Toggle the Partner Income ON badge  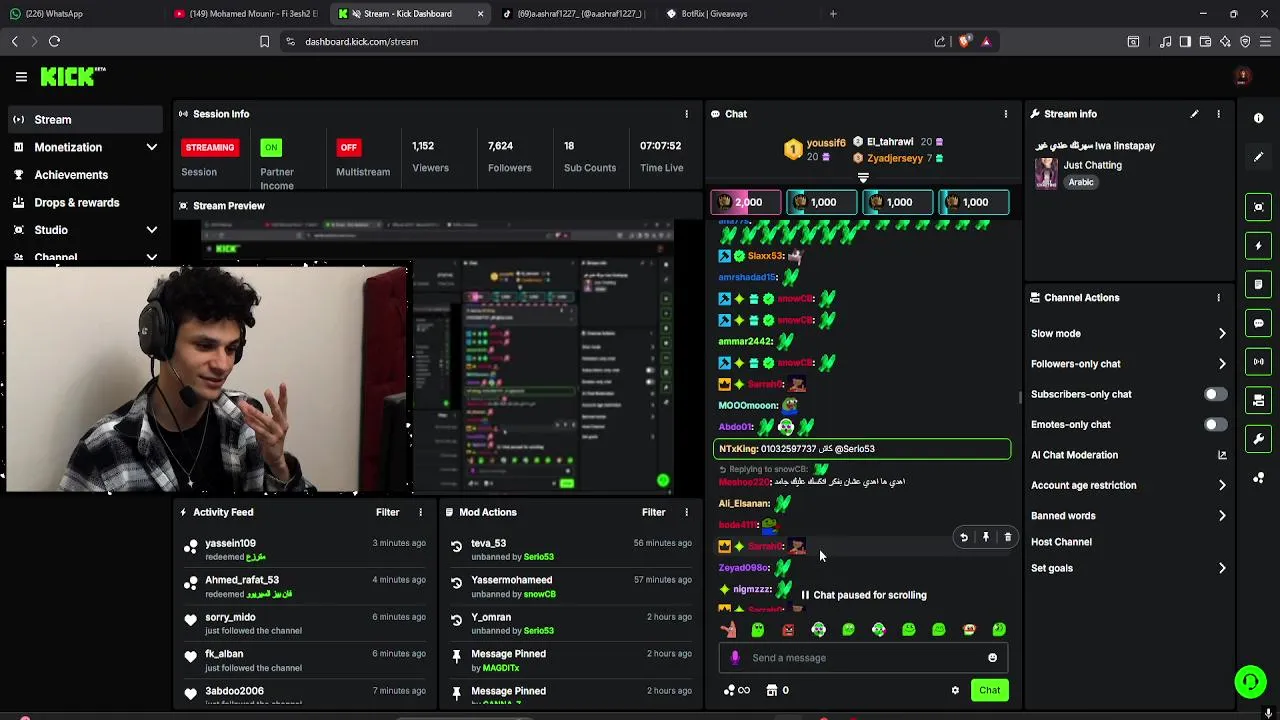271,147
